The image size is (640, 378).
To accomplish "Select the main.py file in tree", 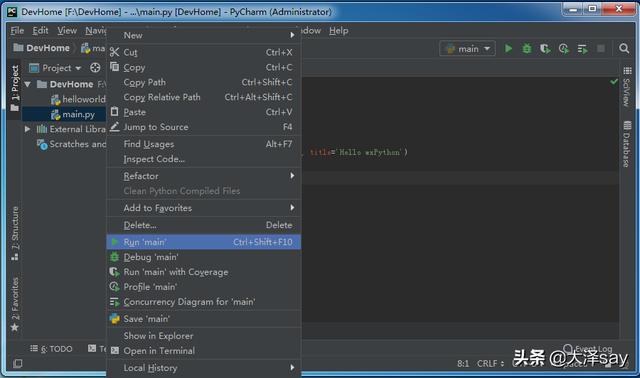I will point(64,114).
